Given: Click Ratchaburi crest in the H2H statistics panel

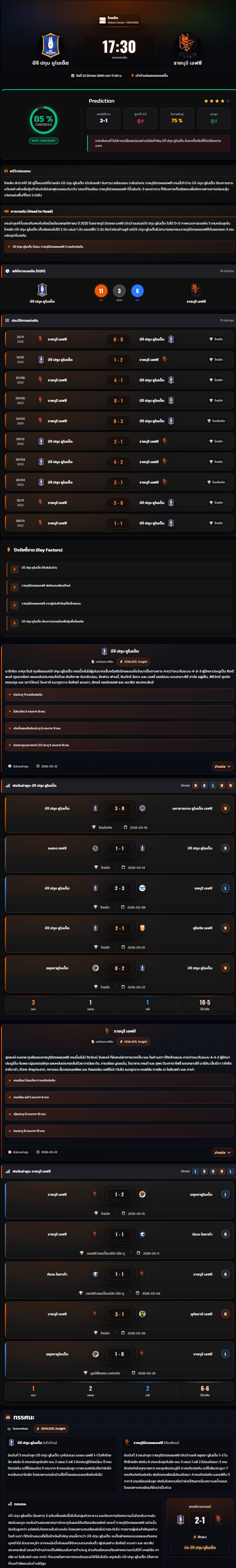Looking at the screenshot, I should [195, 289].
